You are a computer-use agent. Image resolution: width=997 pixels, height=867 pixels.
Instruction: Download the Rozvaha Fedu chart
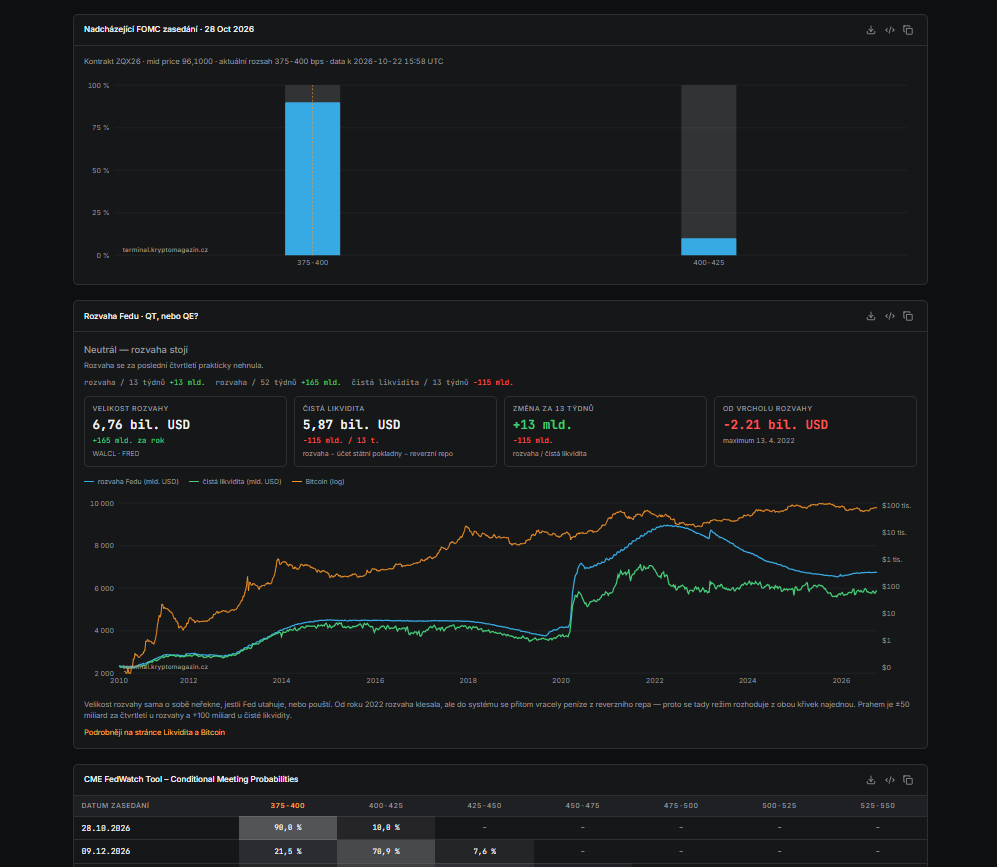pyautogui.click(x=871, y=316)
